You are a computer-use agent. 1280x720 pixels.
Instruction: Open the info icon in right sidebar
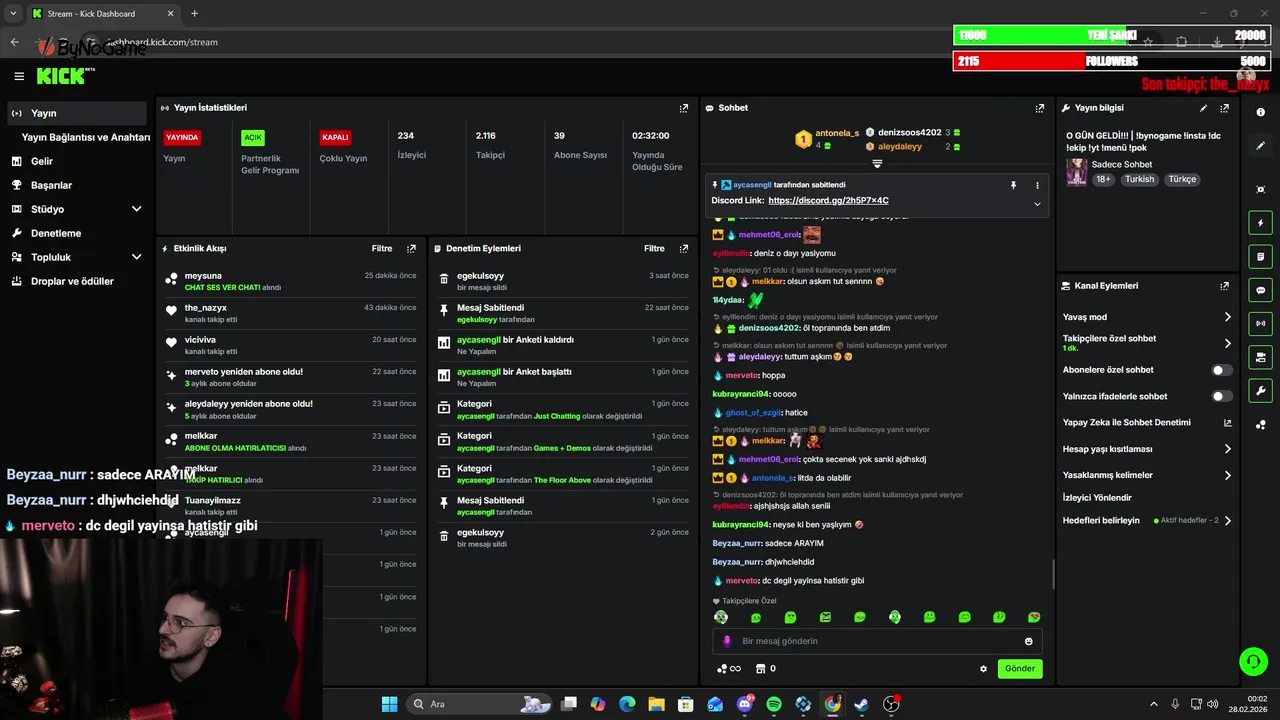1260,112
